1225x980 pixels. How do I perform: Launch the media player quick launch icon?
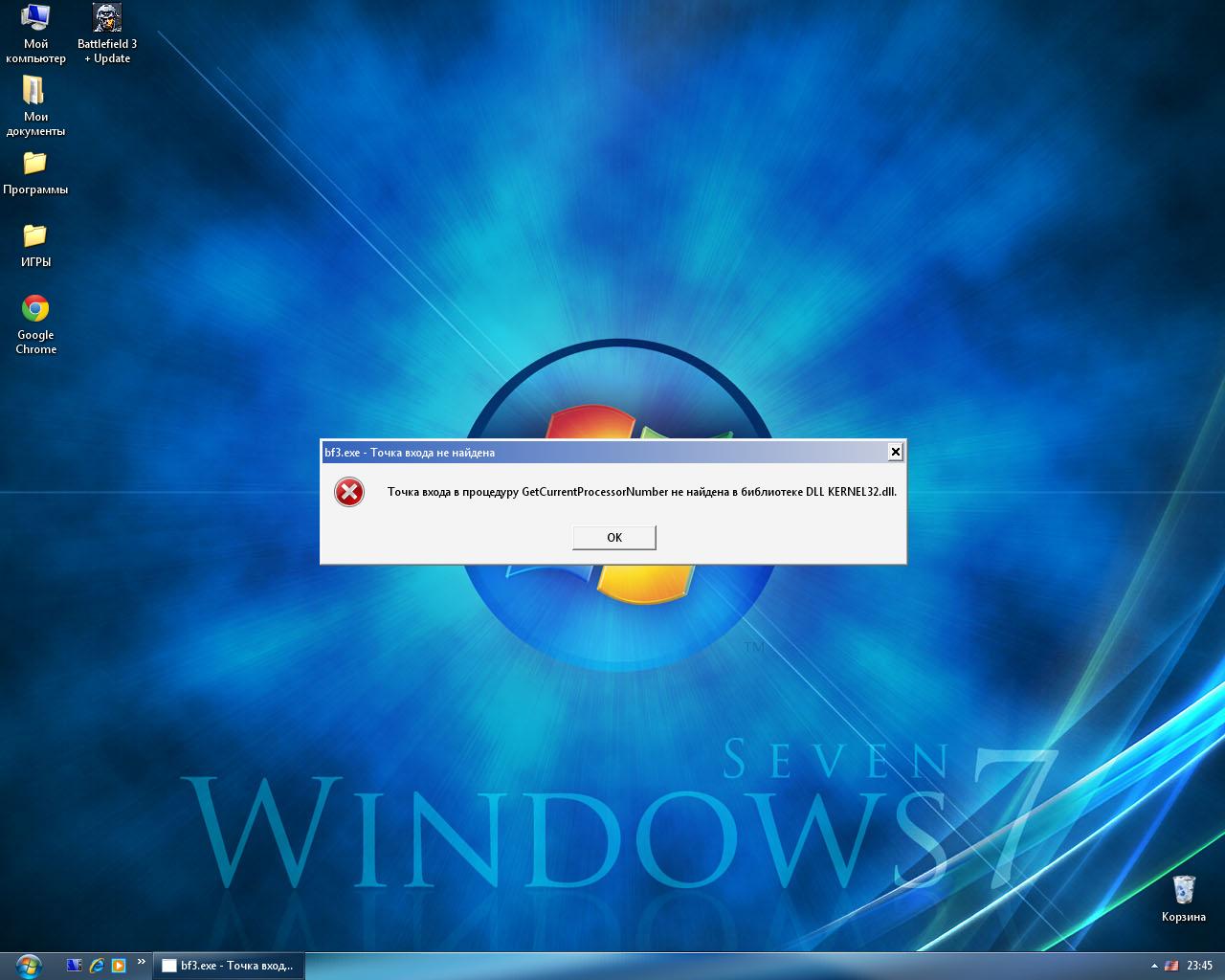(x=119, y=966)
